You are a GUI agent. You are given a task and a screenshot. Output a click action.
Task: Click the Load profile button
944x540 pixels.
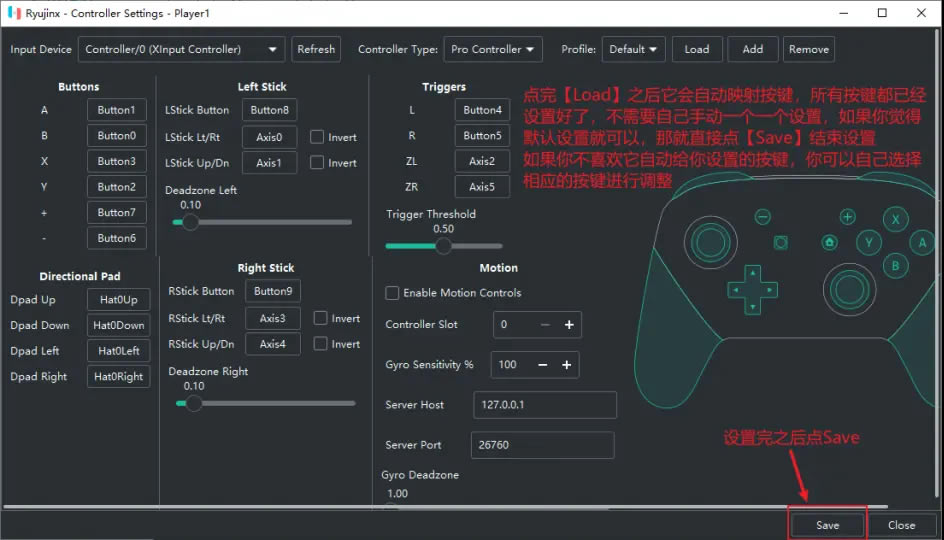coord(697,49)
